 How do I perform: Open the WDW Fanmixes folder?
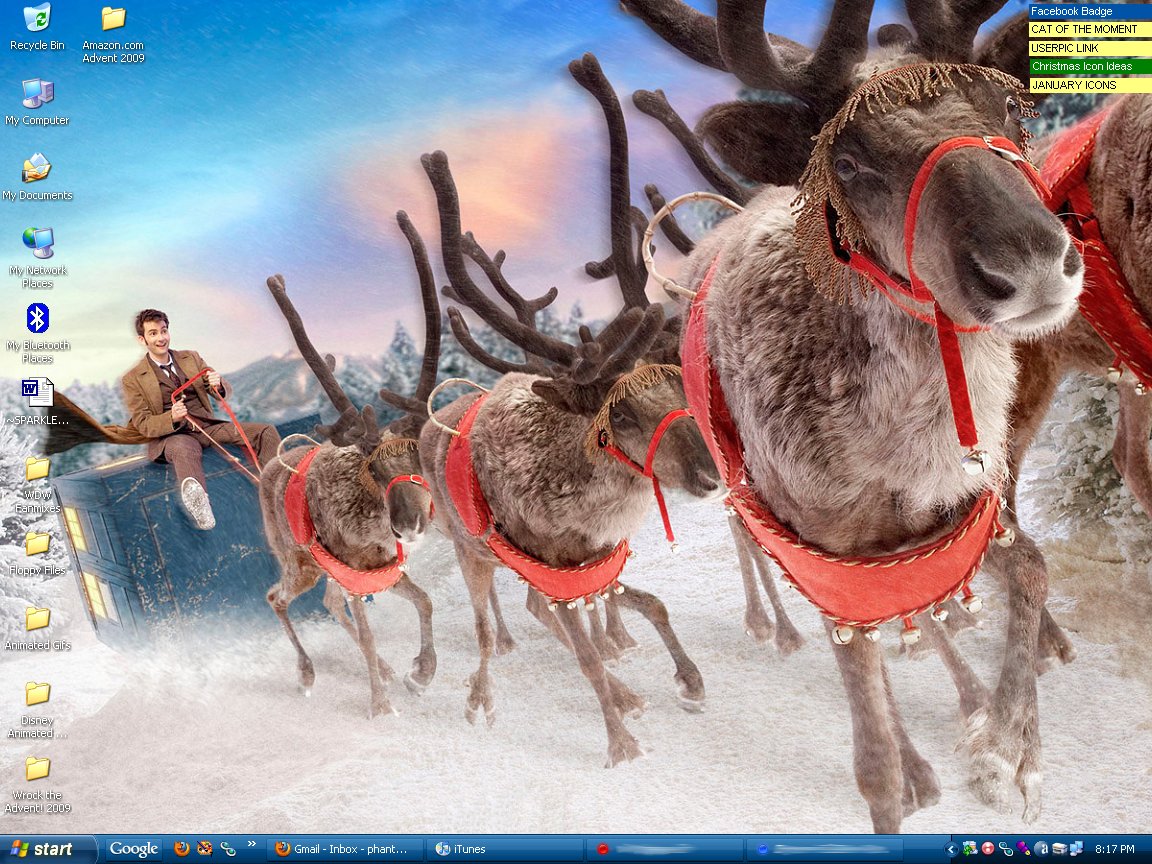pos(37,468)
